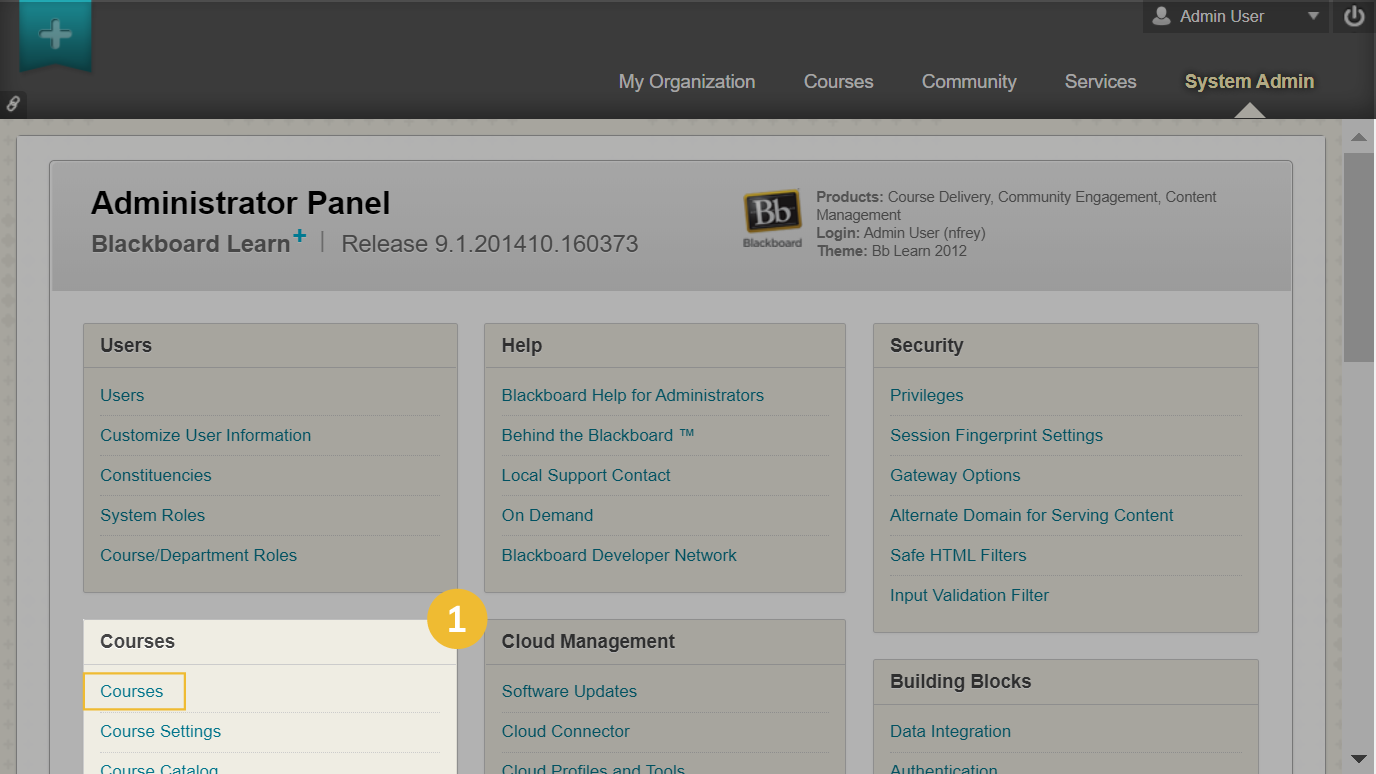
Task: Open the Users link
Action: 122,396
